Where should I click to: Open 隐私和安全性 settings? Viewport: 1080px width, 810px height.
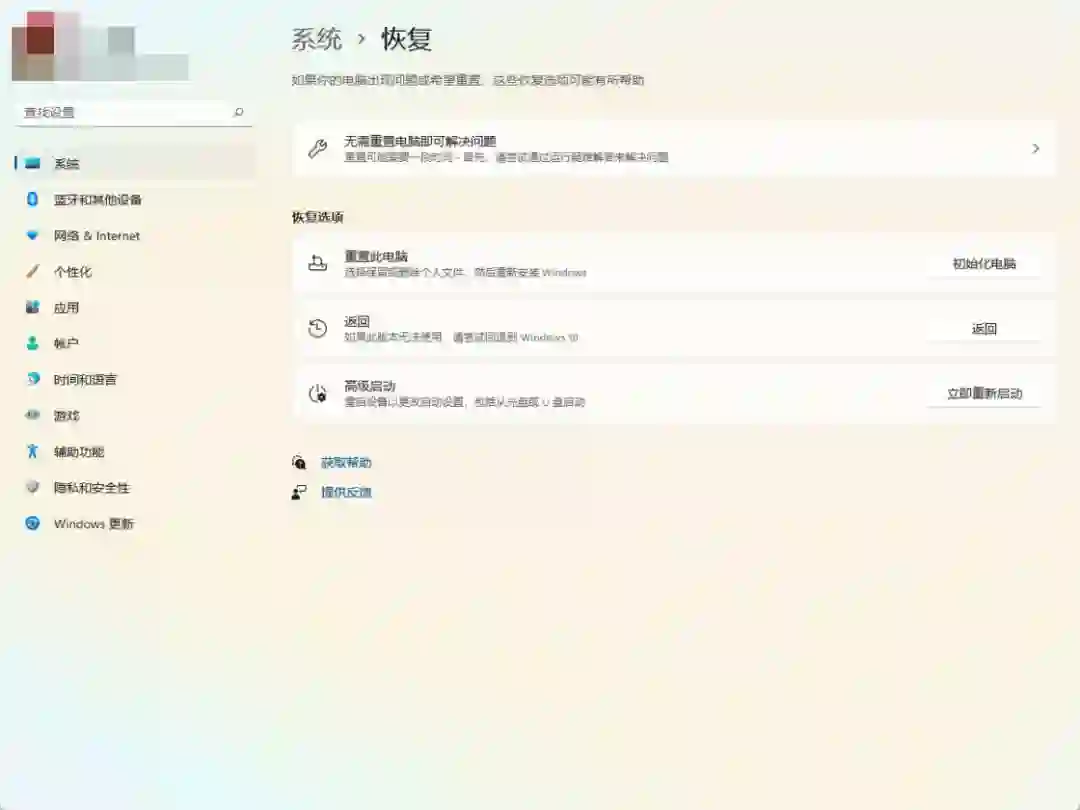click(134, 488)
